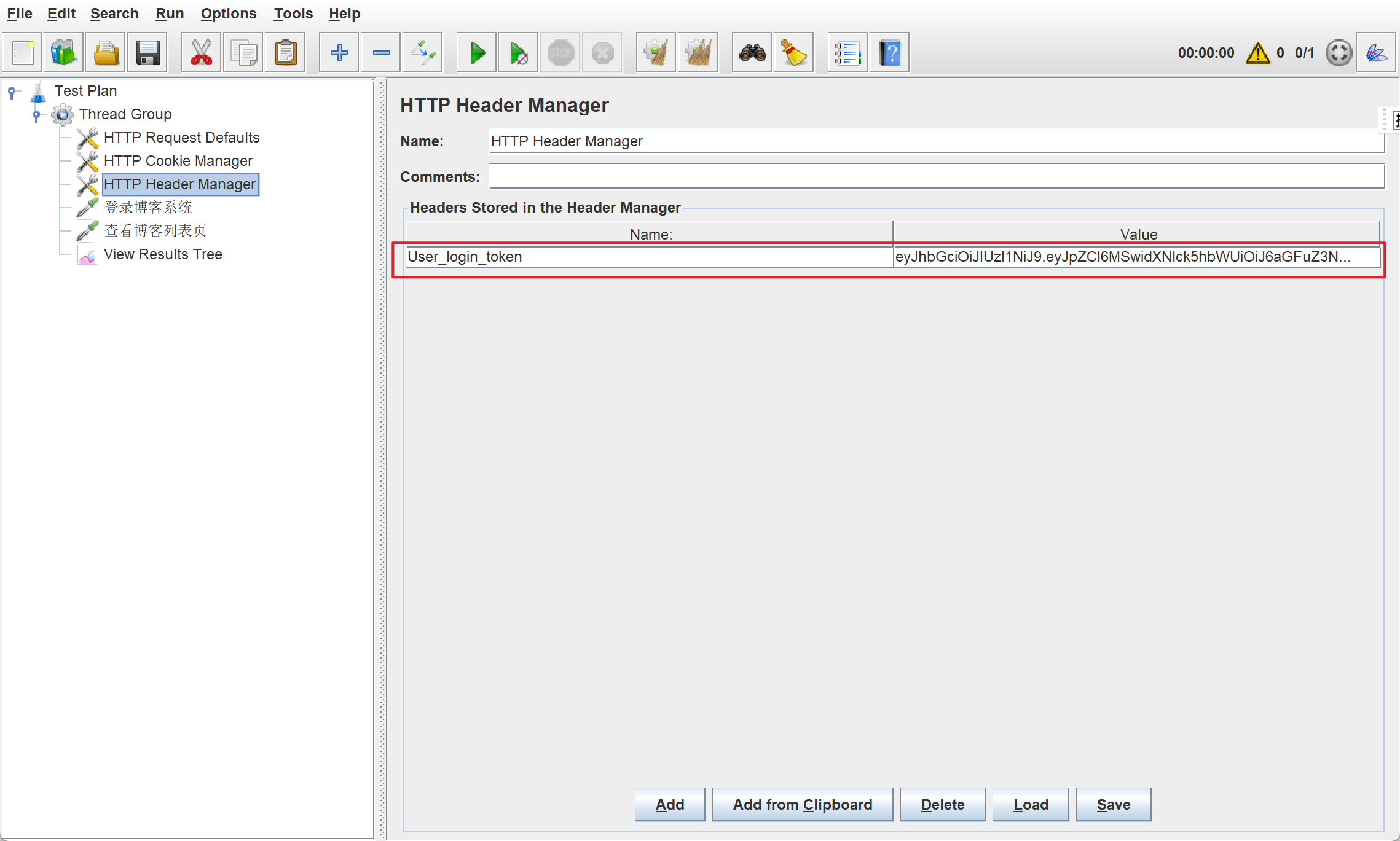
Task: Open Function Helper list icon
Action: (x=847, y=53)
